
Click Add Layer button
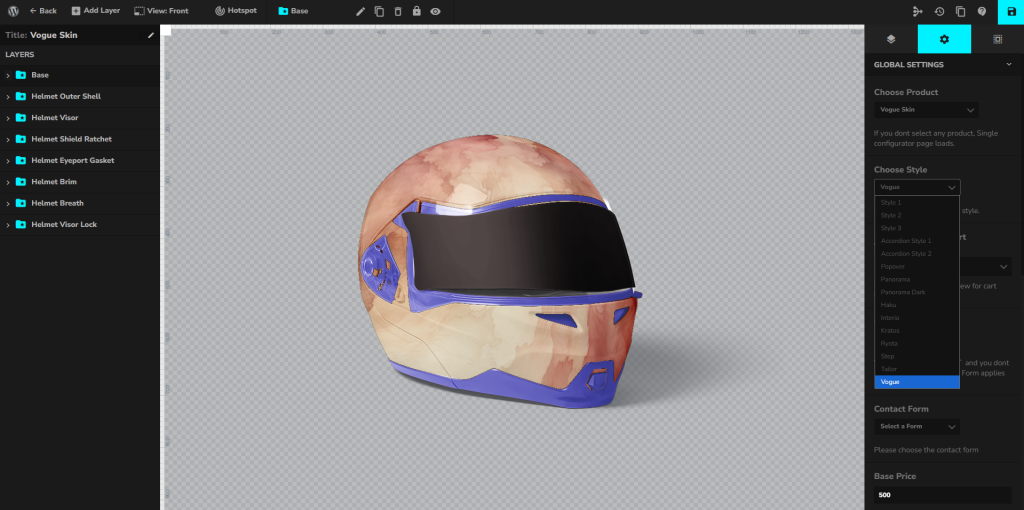point(96,11)
